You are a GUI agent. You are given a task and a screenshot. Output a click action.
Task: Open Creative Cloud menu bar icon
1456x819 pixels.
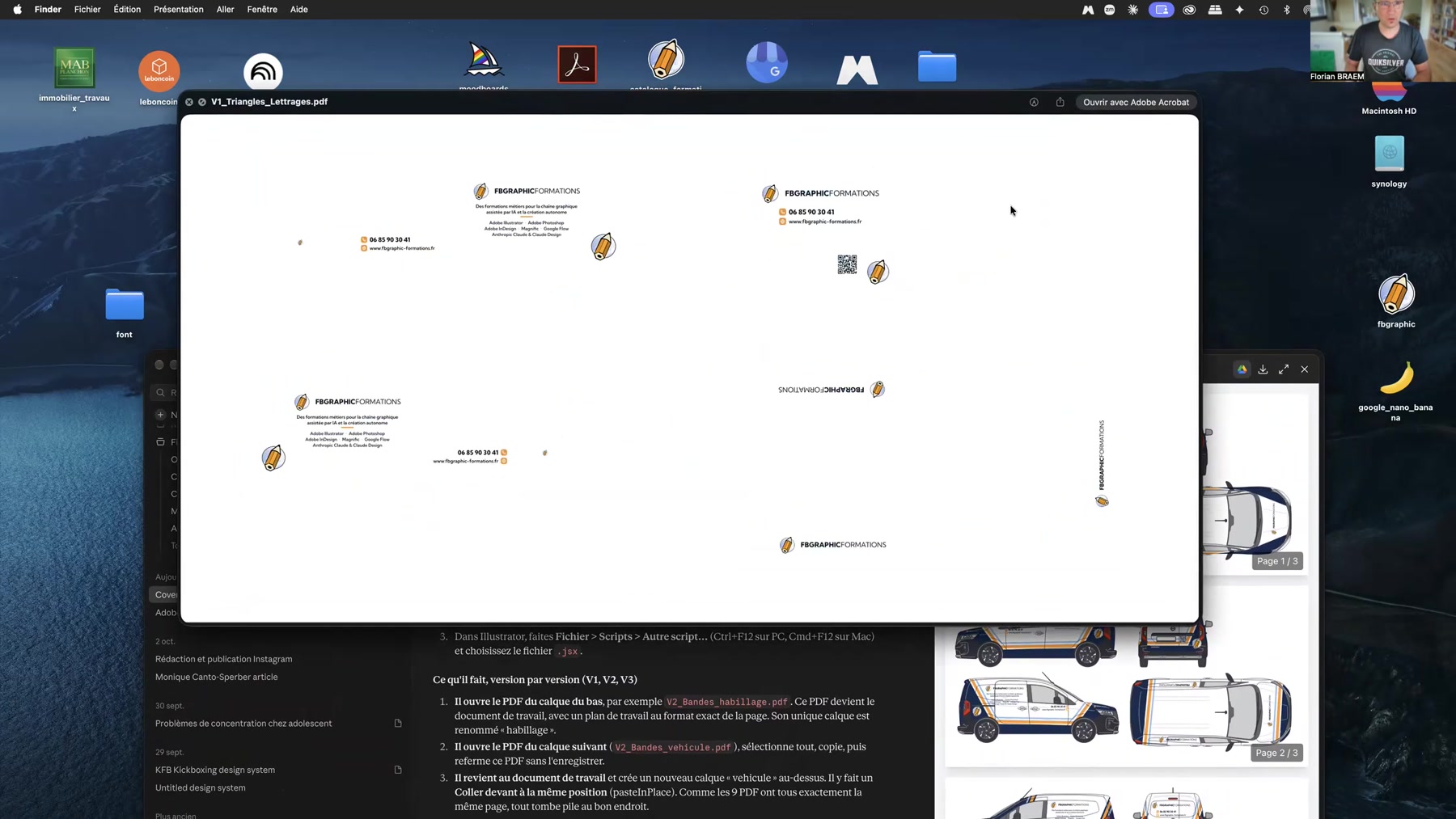click(1189, 10)
